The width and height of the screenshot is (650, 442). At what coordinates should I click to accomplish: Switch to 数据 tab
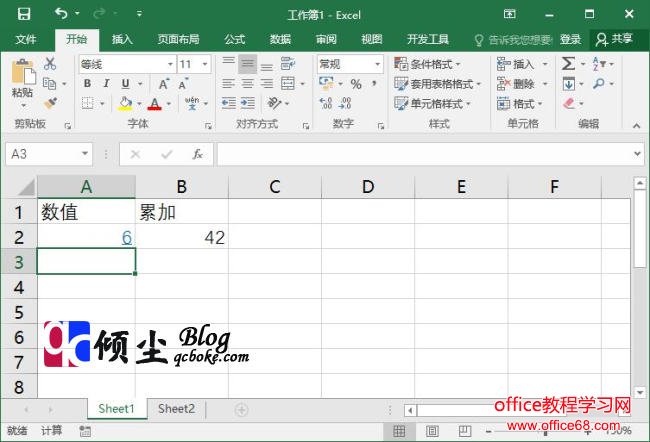coord(280,39)
